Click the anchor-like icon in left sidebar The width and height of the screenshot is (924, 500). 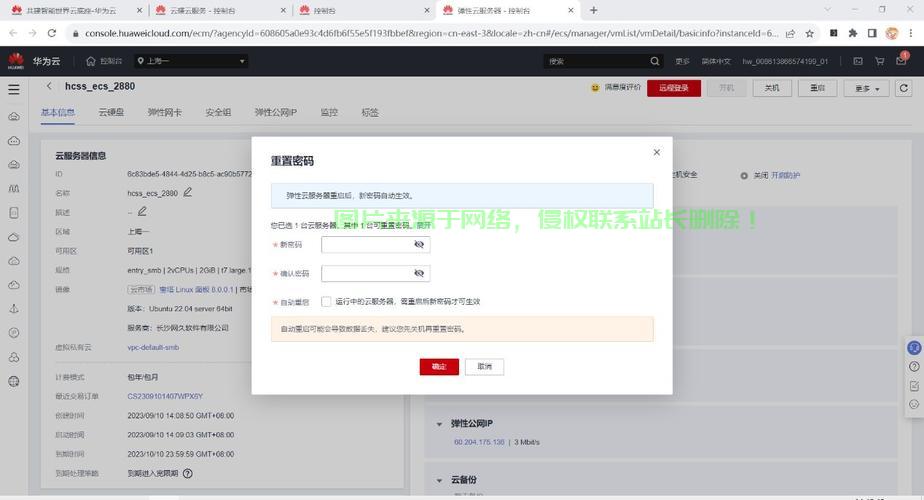14,309
